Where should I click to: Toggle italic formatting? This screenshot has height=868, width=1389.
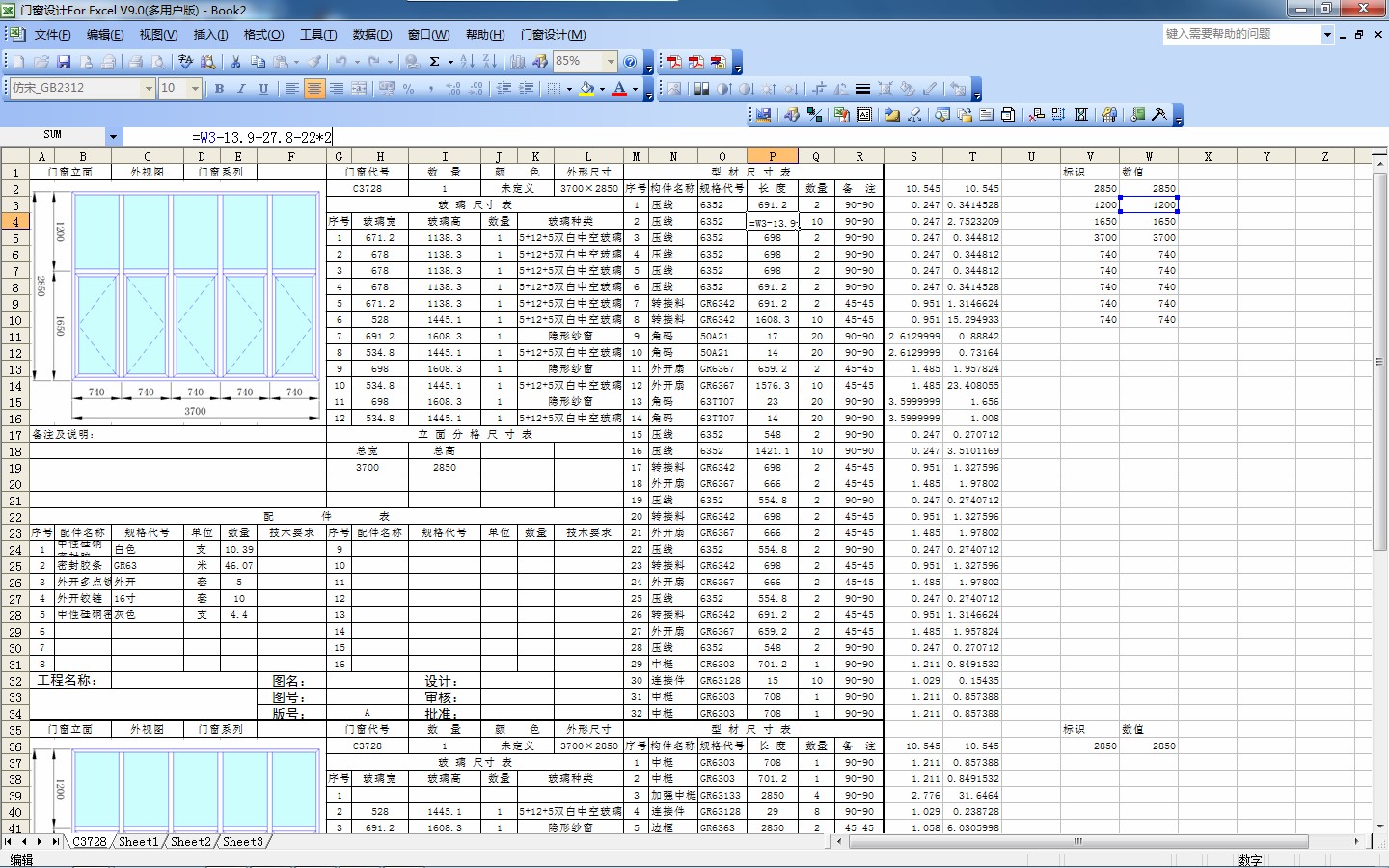241,89
